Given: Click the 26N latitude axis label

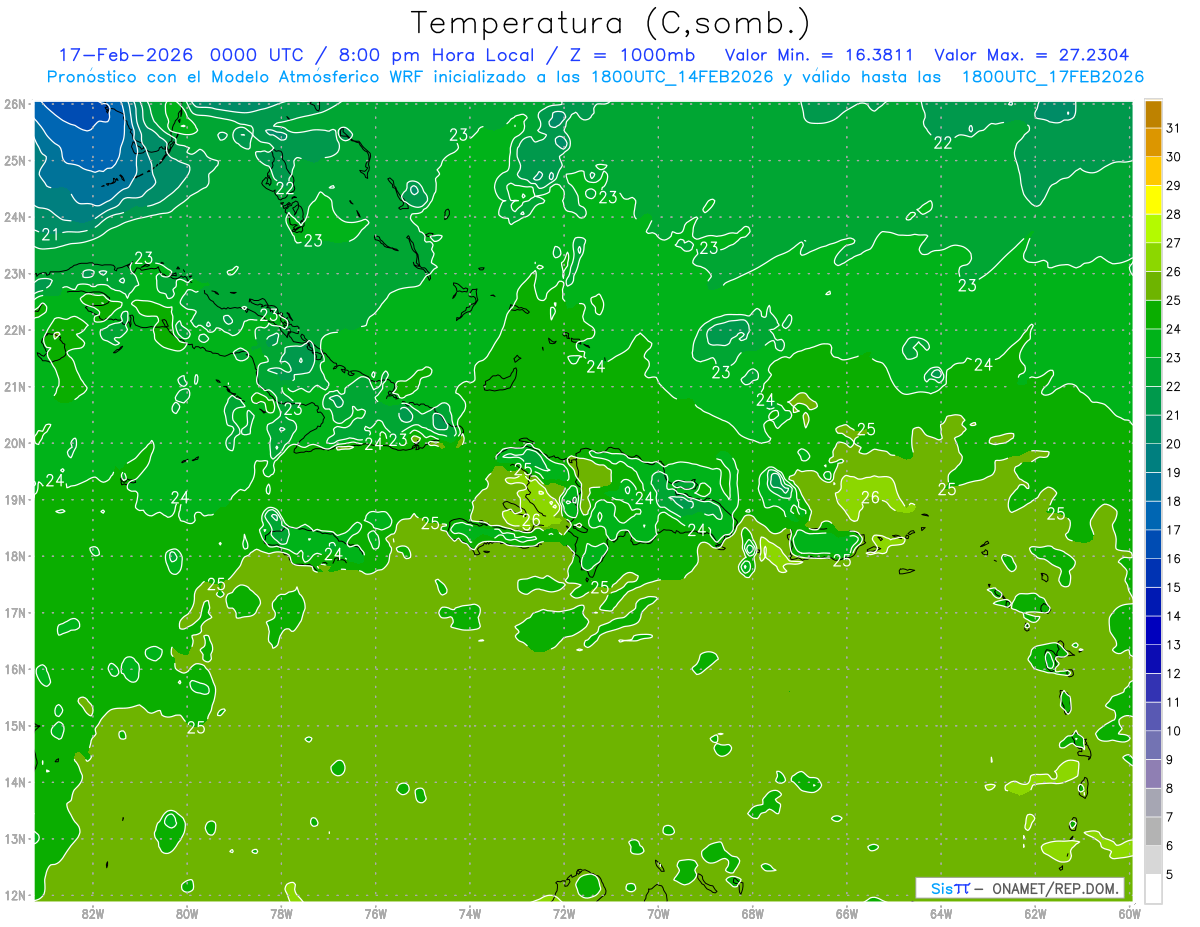Looking at the screenshot, I should point(16,104).
